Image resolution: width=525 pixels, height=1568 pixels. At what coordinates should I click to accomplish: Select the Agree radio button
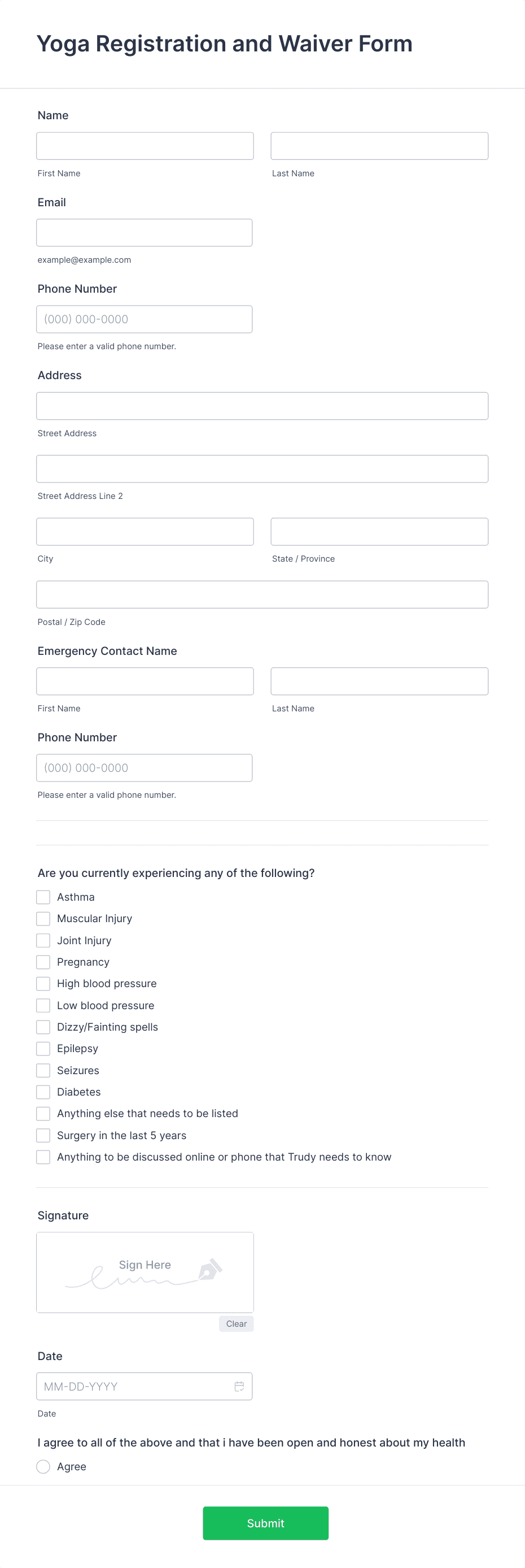(x=42, y=1466)
